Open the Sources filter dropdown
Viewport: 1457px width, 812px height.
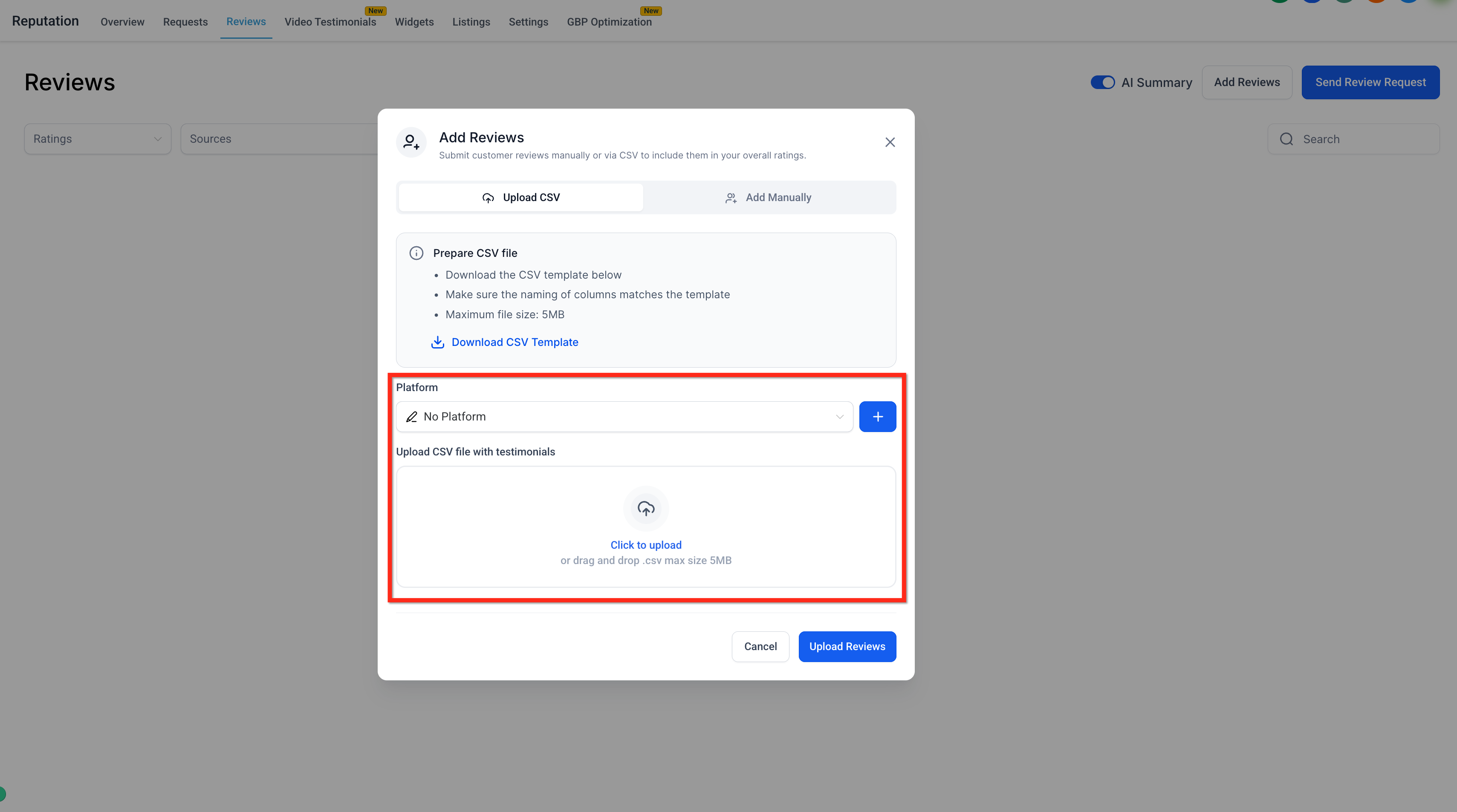coord(279,139)
